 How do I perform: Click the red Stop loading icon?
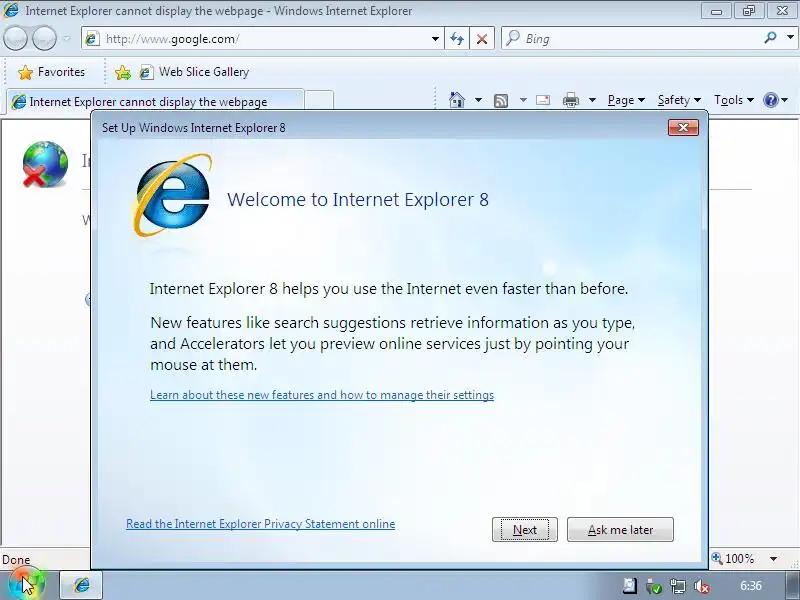coord(481,39)
